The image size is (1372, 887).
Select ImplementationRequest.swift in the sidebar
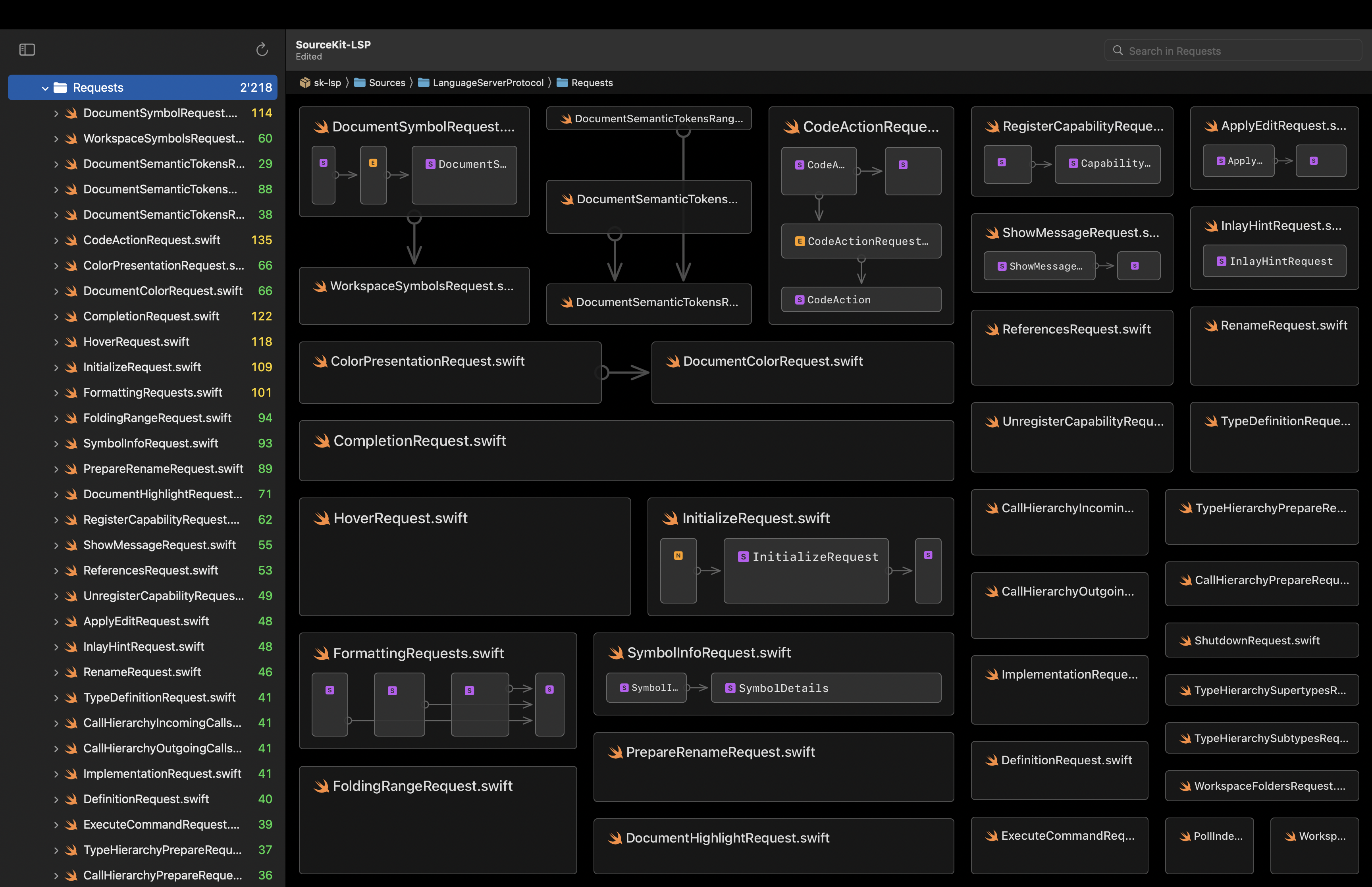[x=143, y=773]
